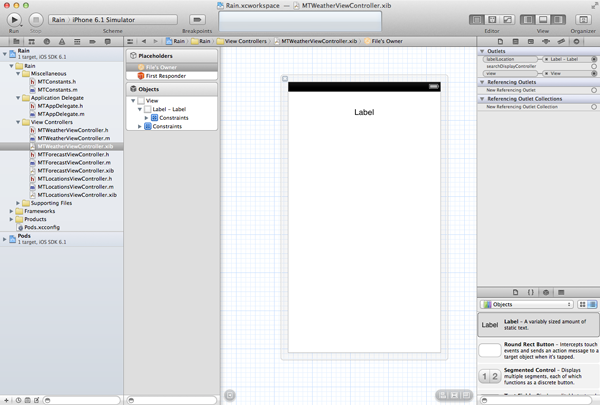Switch to Assistant editor
The height and width of the screenshot is (405, 600).
[x=491, y=19]
